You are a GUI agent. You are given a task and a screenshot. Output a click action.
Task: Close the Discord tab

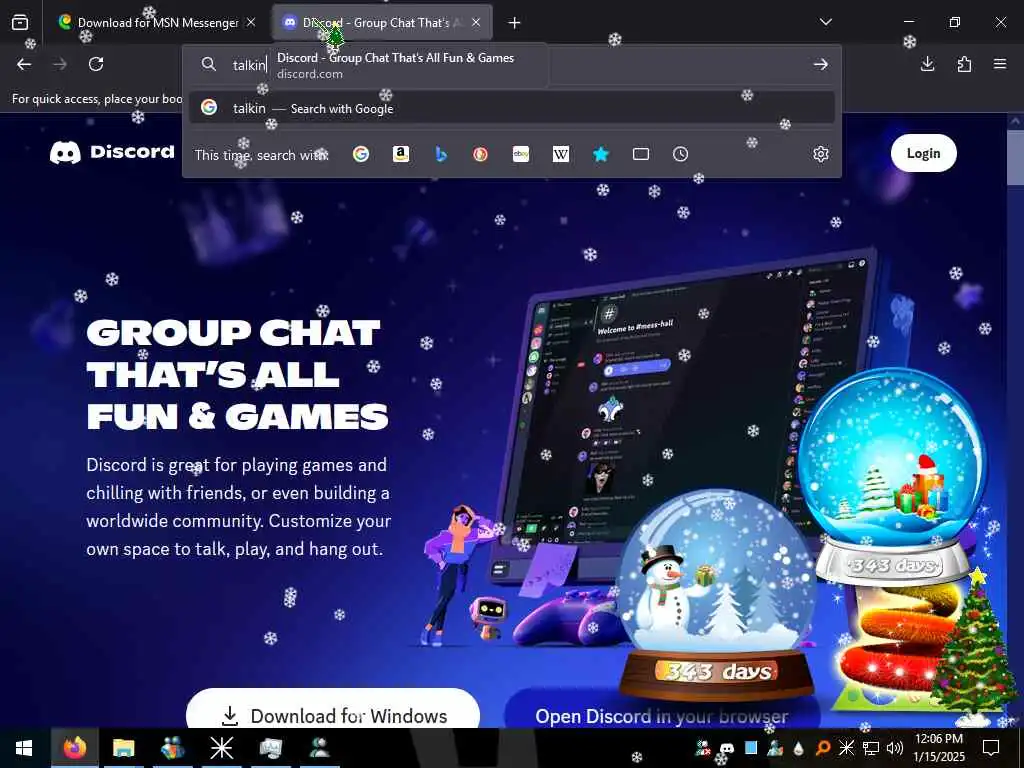(x=476, y=22)
